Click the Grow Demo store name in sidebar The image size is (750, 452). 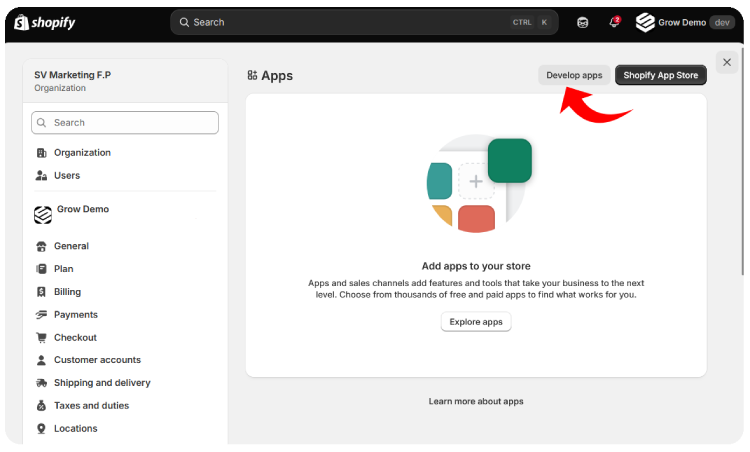coord(83,209)
